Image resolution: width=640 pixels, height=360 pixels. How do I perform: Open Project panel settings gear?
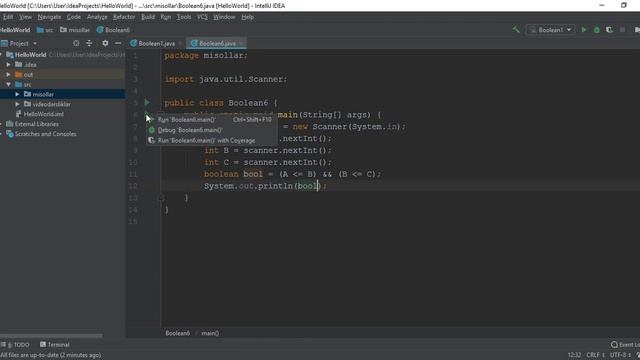pos(105,43)
